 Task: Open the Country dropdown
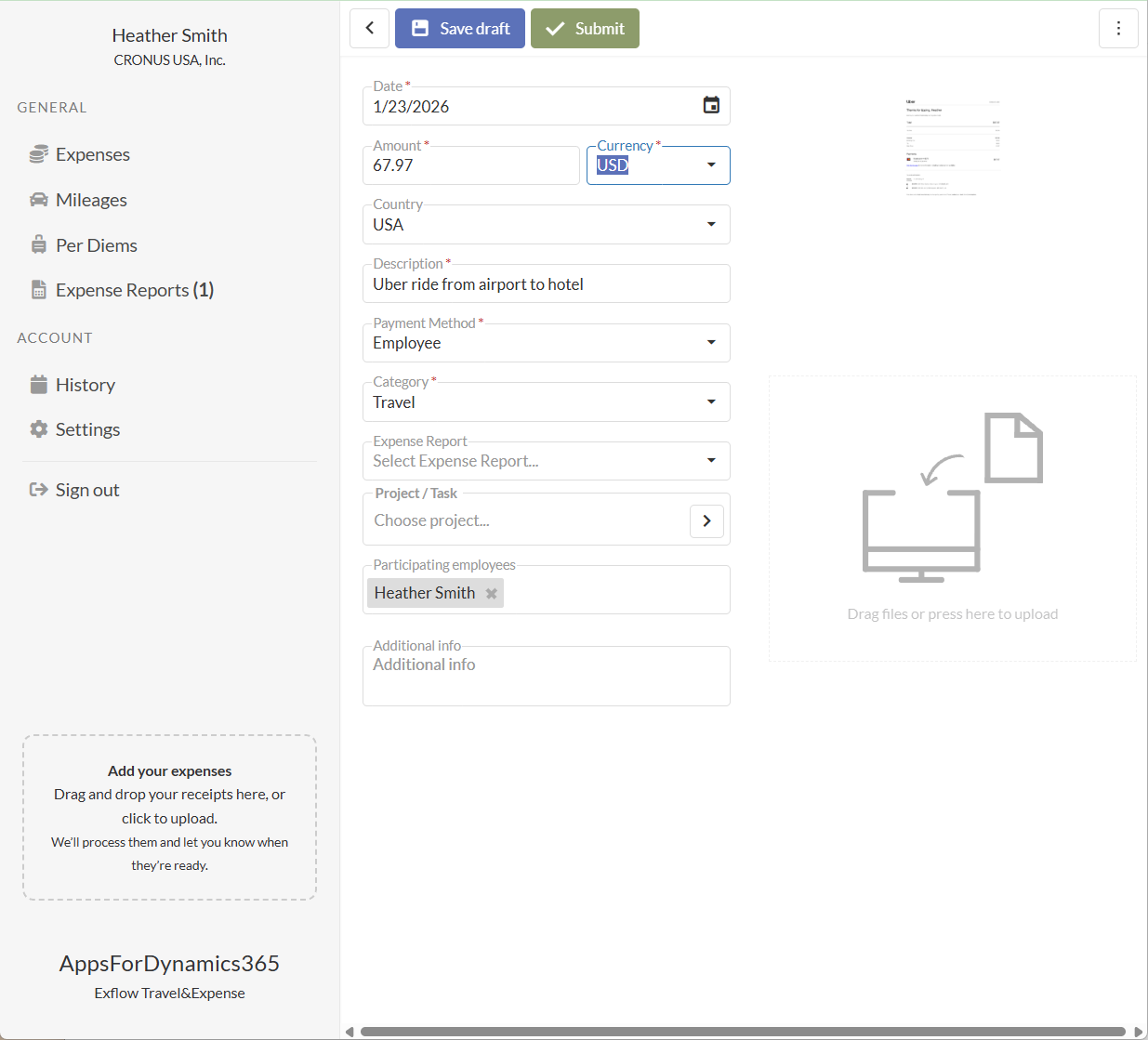(711, 224)
